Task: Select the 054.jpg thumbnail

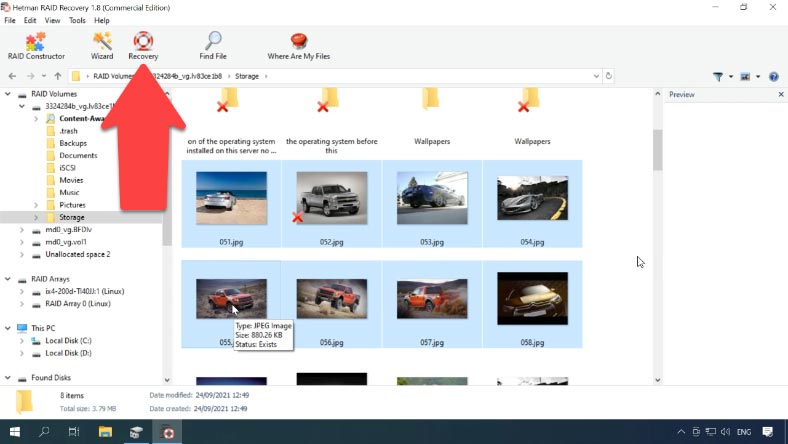Action: click(x=533, y=198)
